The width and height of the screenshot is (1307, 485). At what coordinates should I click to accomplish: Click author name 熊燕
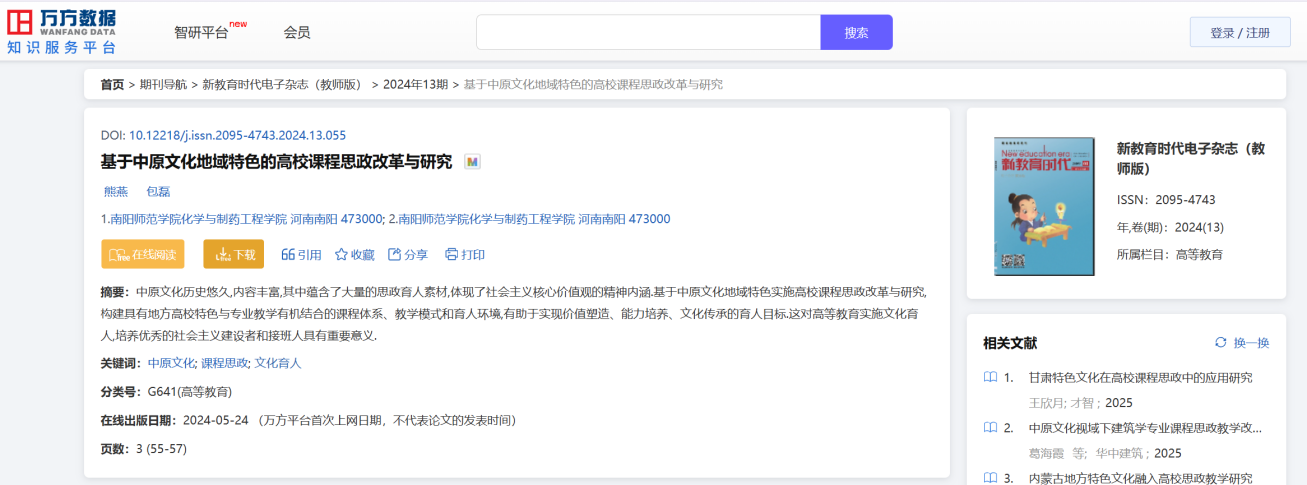(116, 191)
